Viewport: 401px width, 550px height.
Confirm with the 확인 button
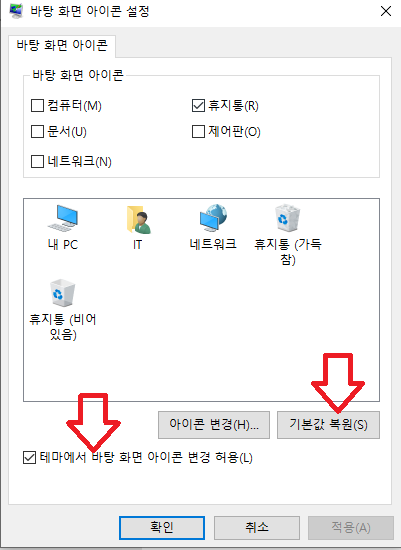point(162,528)
